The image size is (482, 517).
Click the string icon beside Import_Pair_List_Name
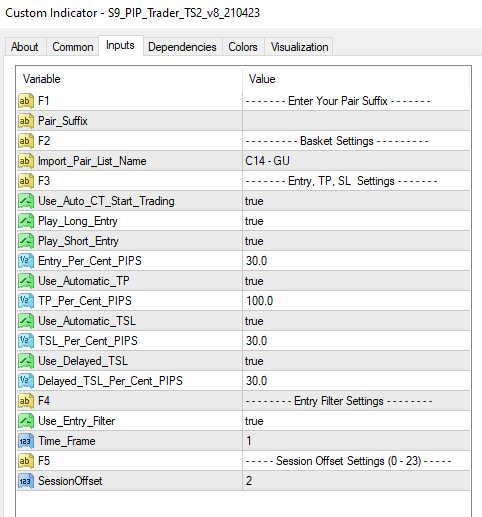[x=26, y=161]
